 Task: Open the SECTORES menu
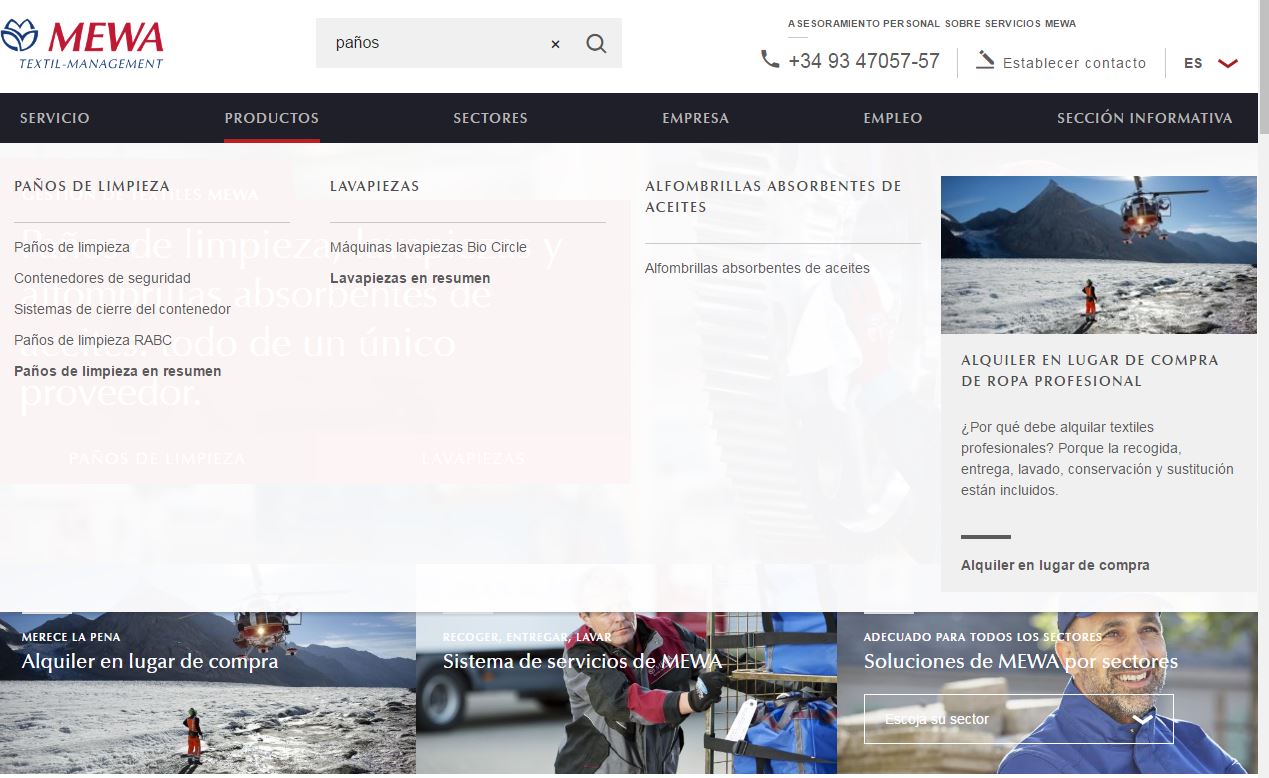coord(490,118)
